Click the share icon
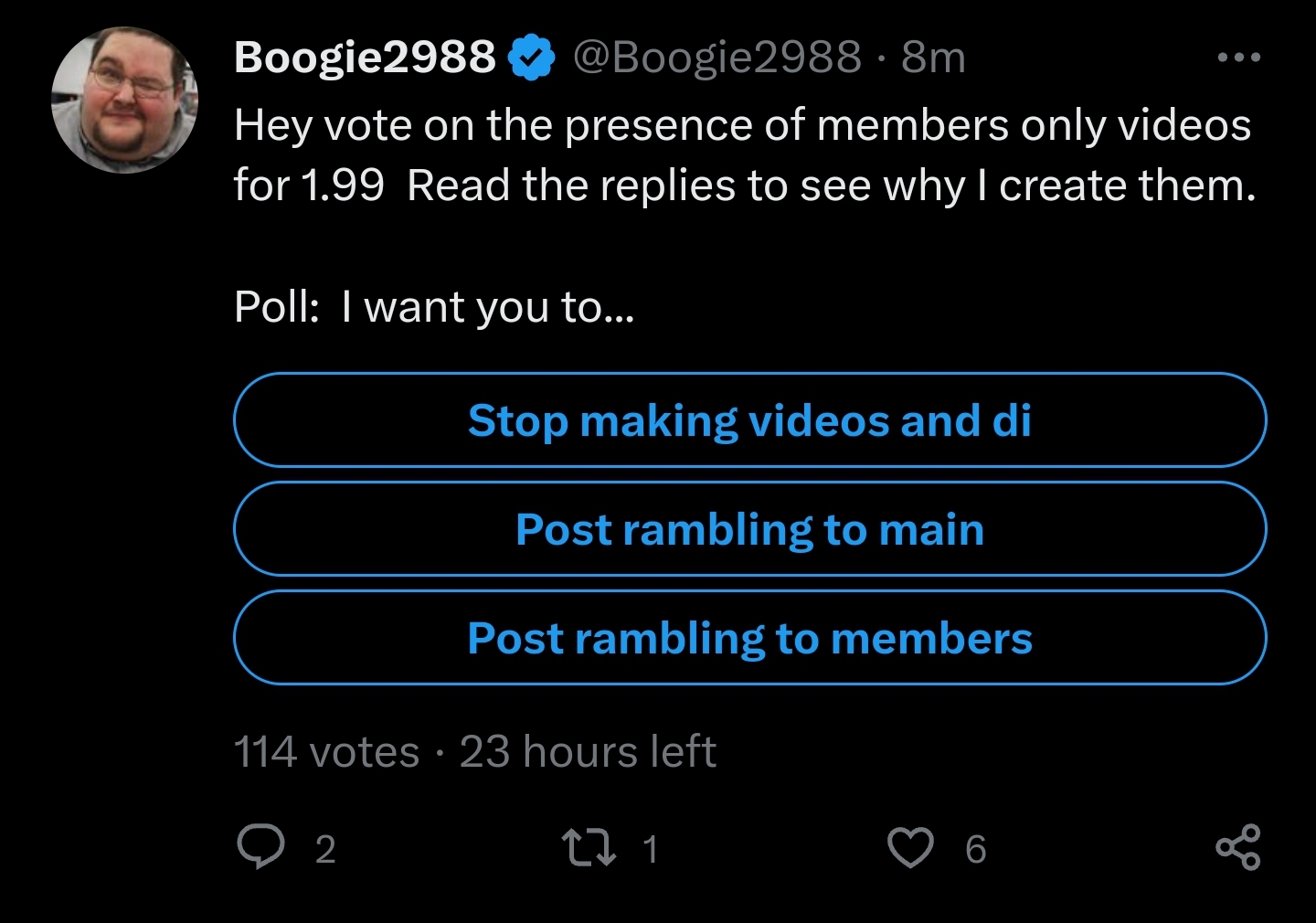 [1238, 846]
